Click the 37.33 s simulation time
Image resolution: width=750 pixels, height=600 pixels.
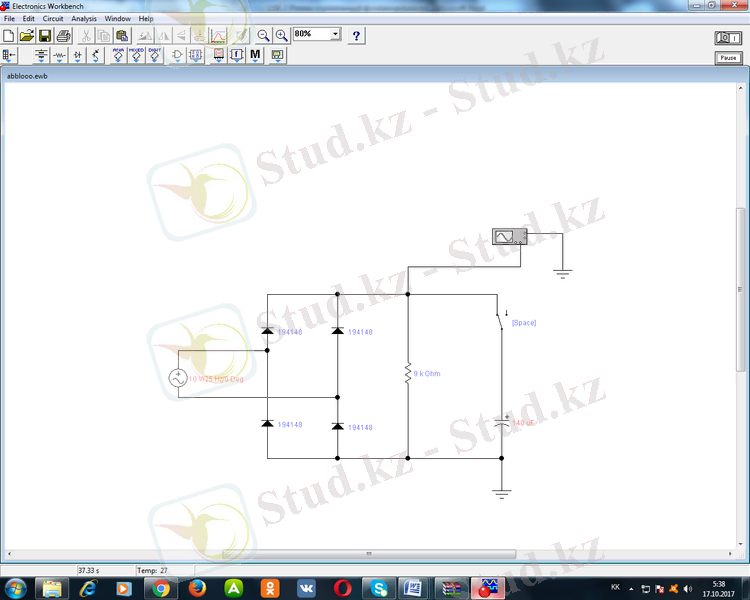89,570
